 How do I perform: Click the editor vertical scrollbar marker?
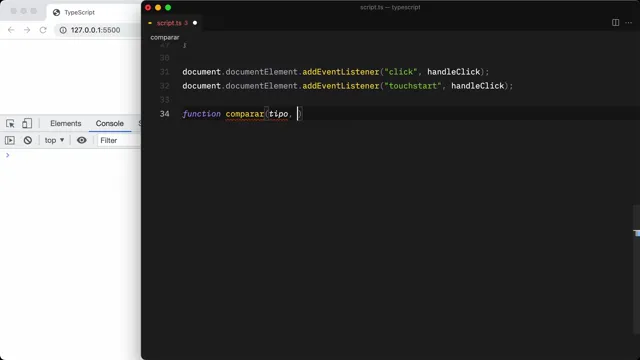coord(637,233)
